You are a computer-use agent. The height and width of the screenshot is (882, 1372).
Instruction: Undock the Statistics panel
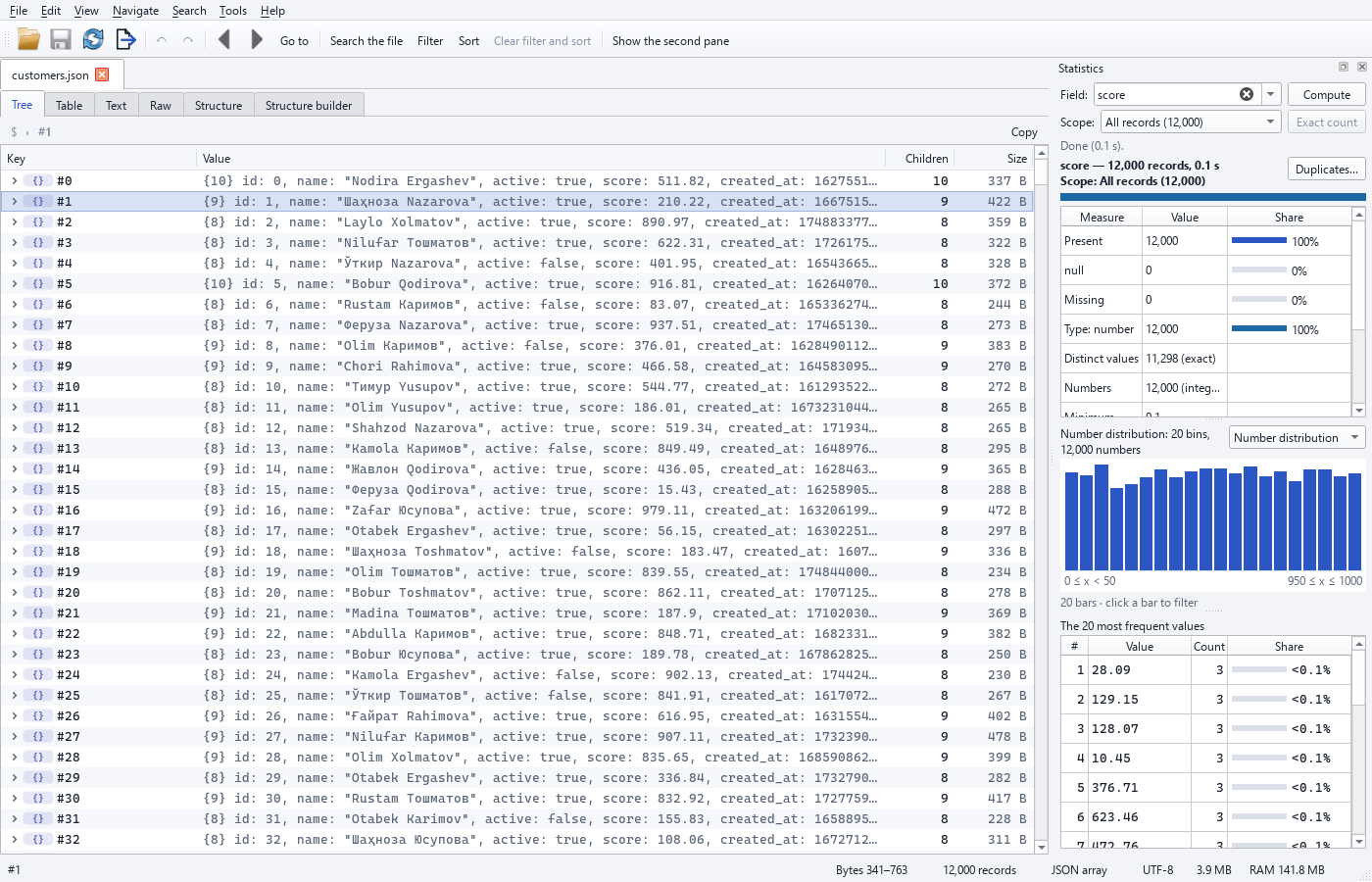click(x=1344, y=67)
